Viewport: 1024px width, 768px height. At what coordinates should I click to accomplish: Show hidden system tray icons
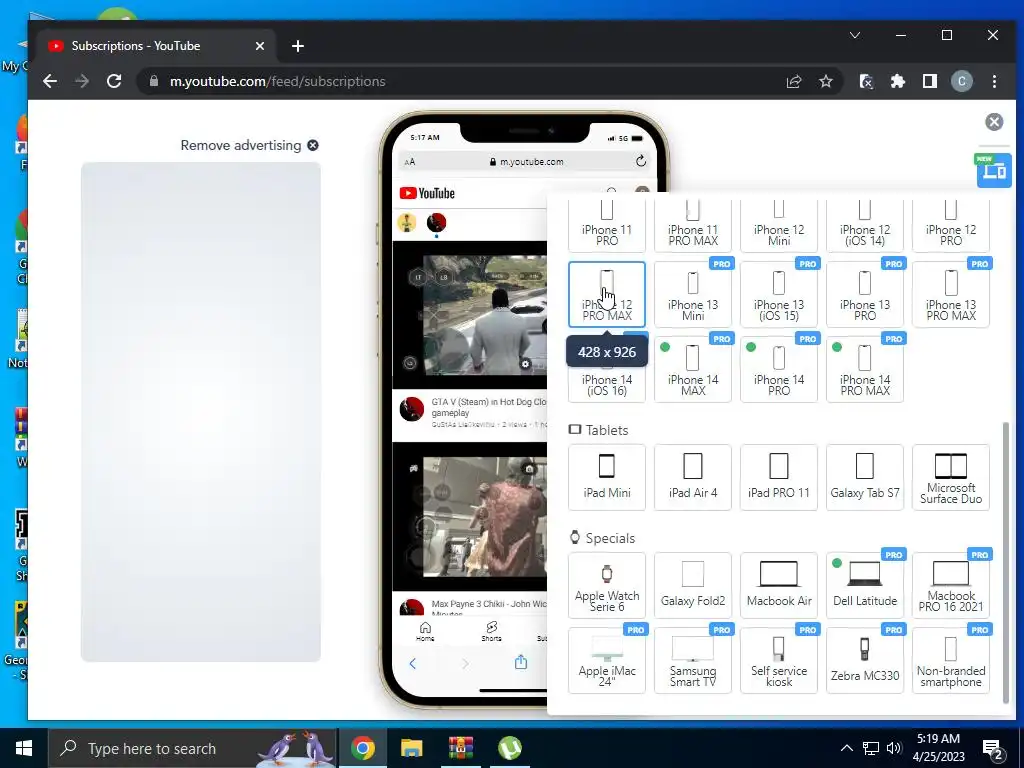pos(846,748)
